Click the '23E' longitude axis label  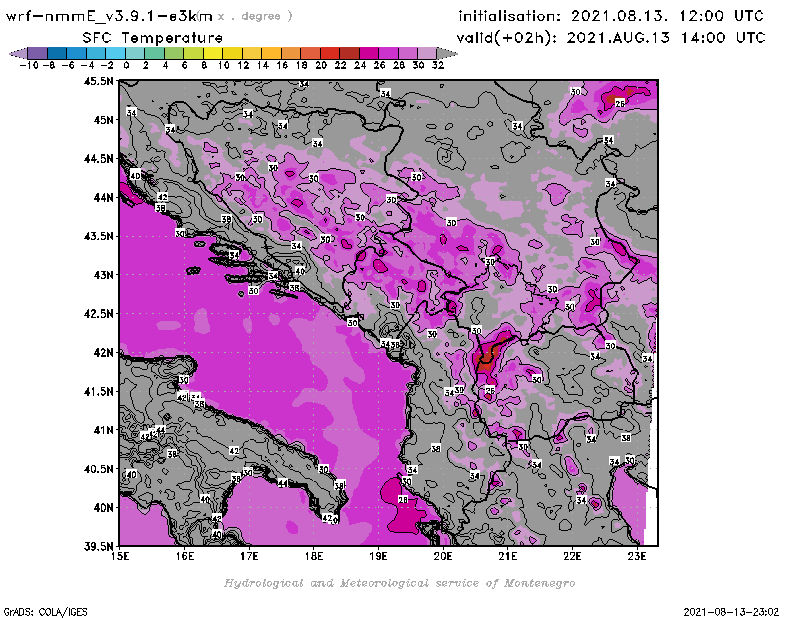coord(637,556)
